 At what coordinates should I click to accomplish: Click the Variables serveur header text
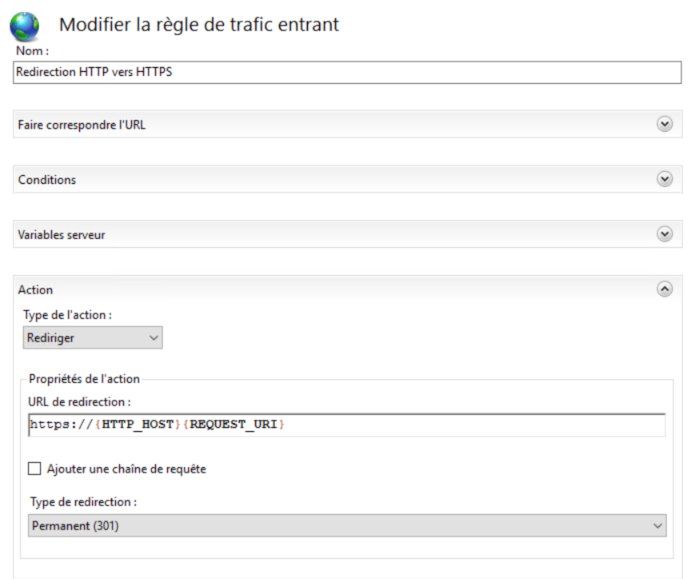(61, 235)
